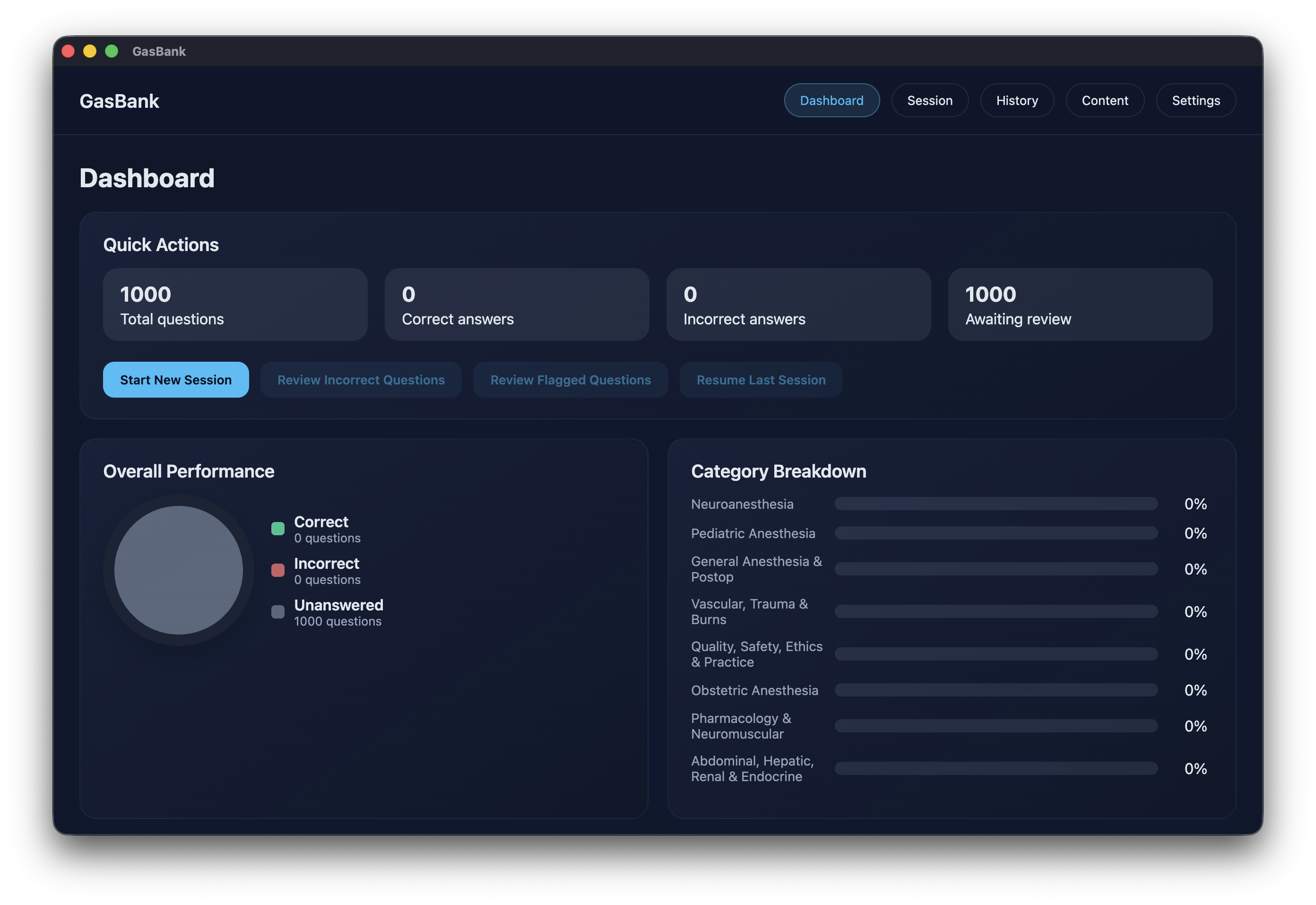Click the Total questions stat card
Image resolution: width=1316 pixels, height=905 pixels.
click(x=235, y=305)
